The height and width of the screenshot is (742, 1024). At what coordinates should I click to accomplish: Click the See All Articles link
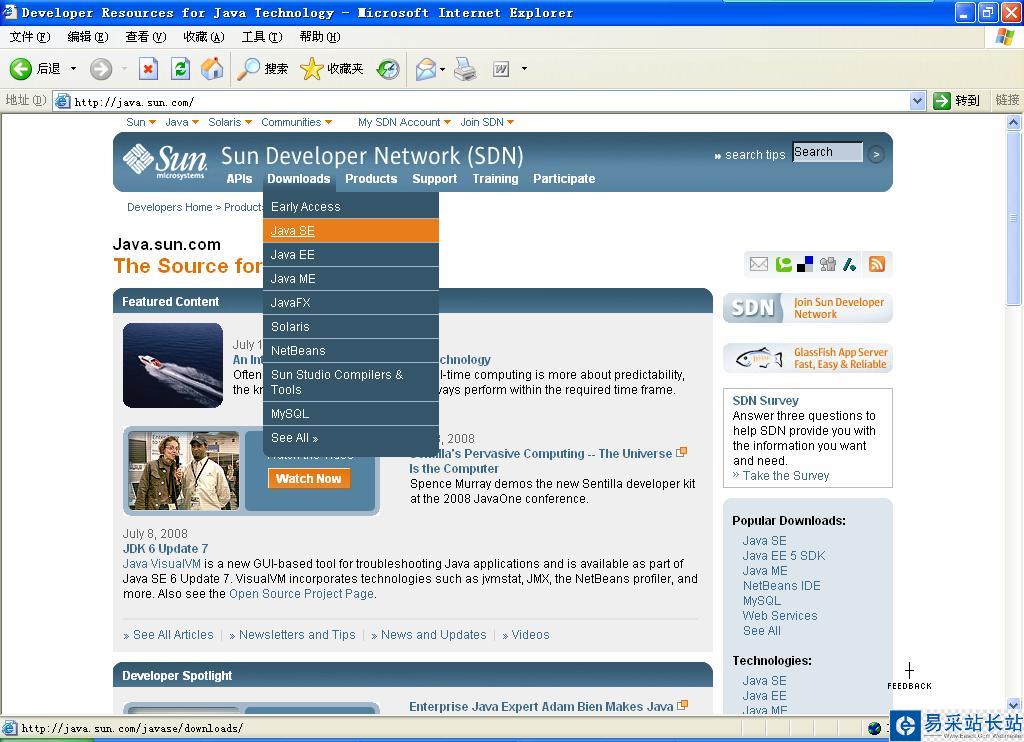point(173,635)
